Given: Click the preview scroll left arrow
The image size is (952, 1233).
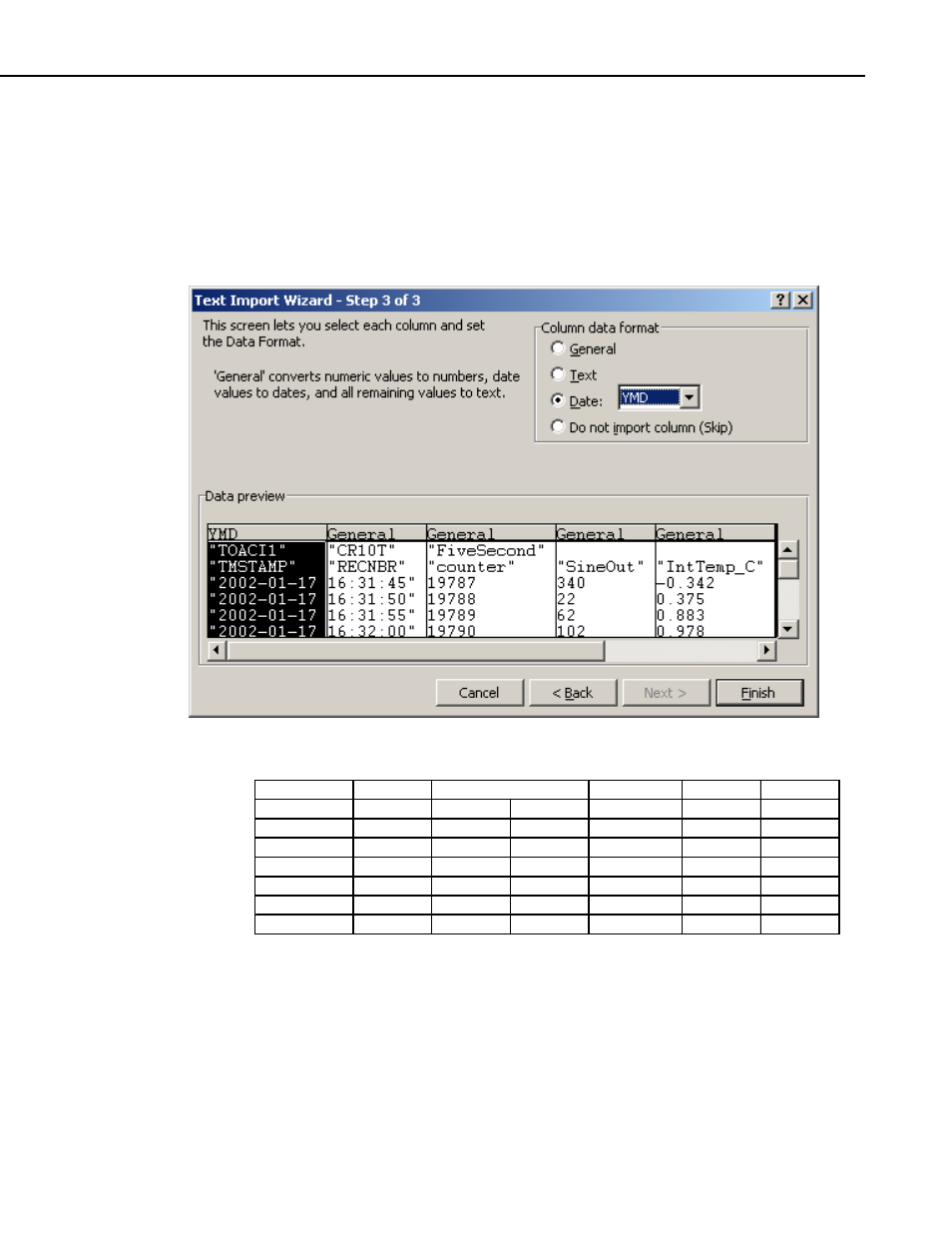Looking at the screenshot, I should point(217,650).
